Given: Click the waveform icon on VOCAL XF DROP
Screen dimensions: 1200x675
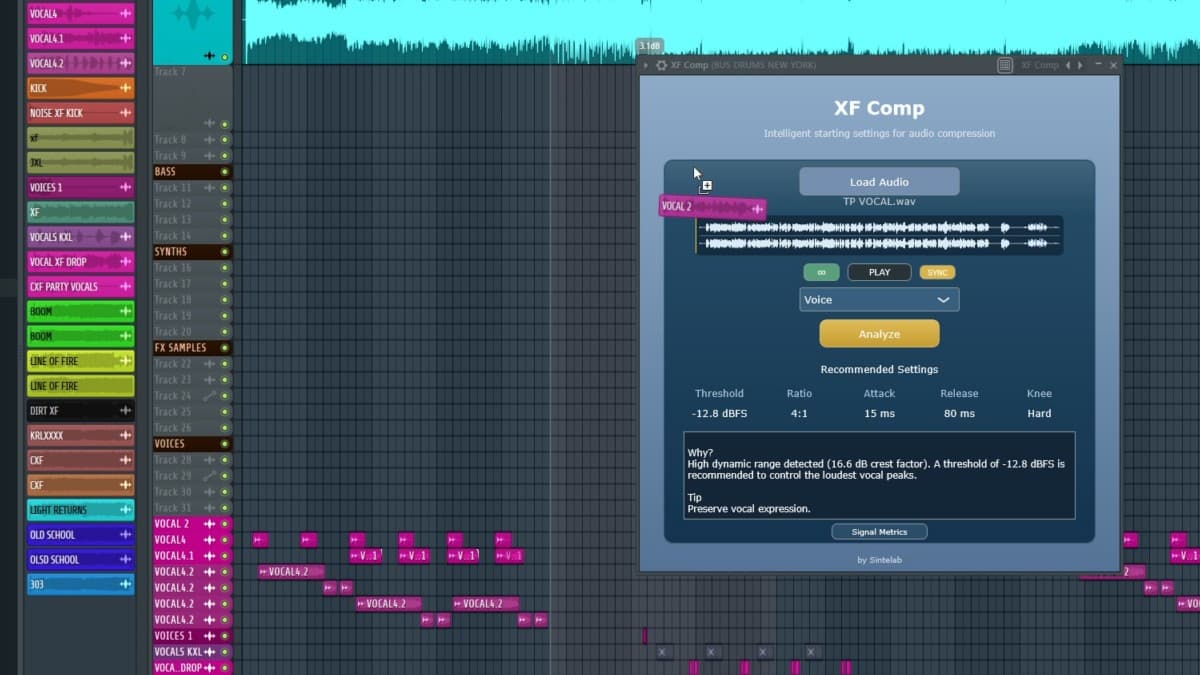Looking at the screenshot, I should click(125, 262).
